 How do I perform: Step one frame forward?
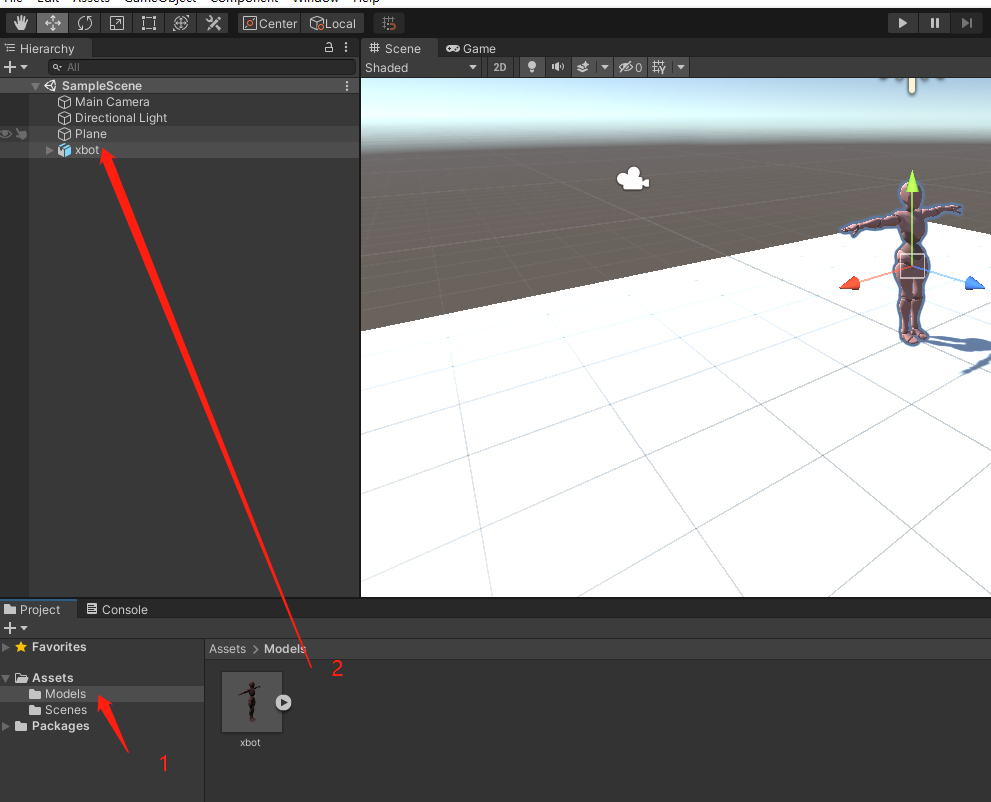pos(967,23)
